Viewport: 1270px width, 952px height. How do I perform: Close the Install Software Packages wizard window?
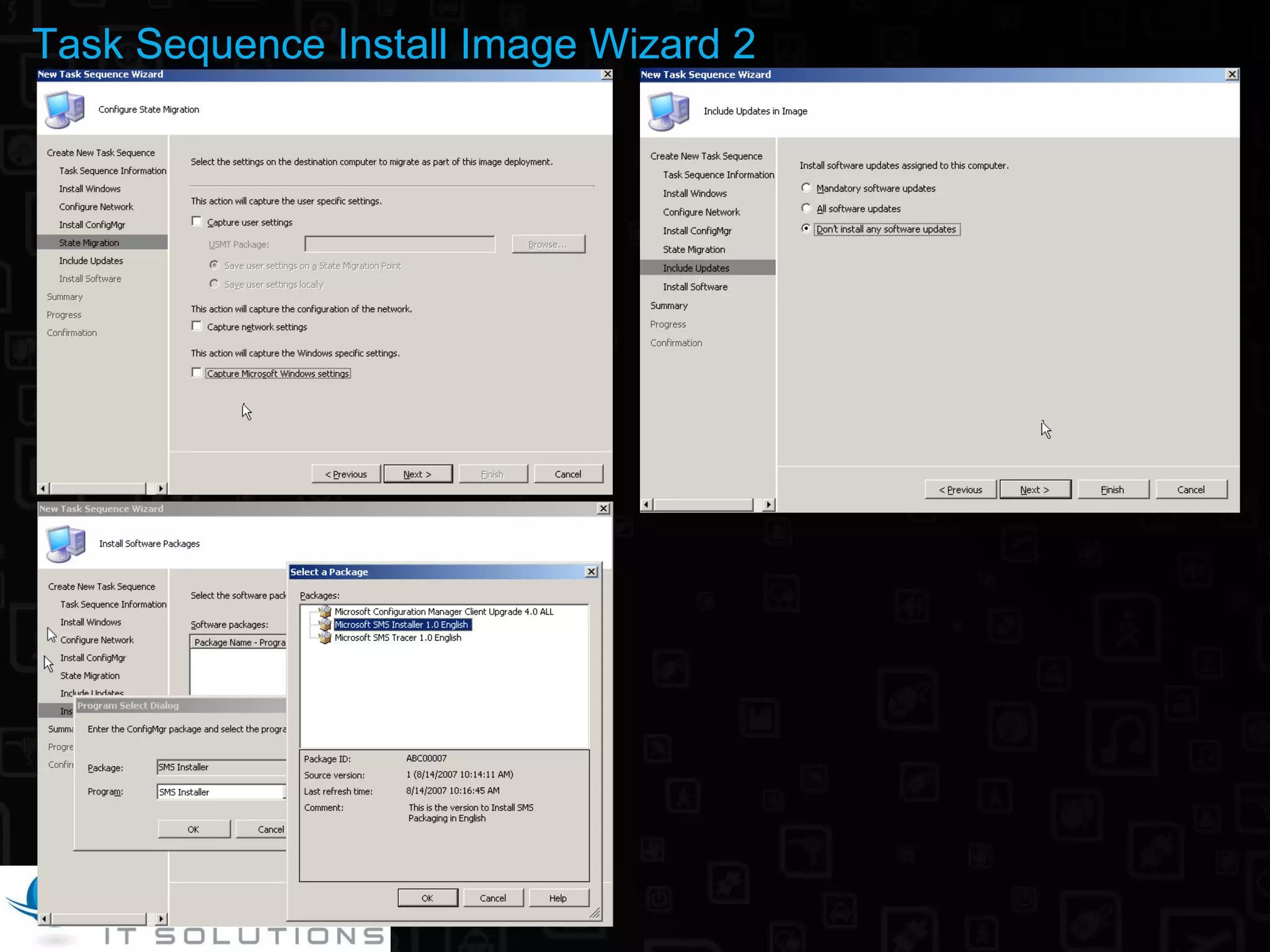coord(603,508)
